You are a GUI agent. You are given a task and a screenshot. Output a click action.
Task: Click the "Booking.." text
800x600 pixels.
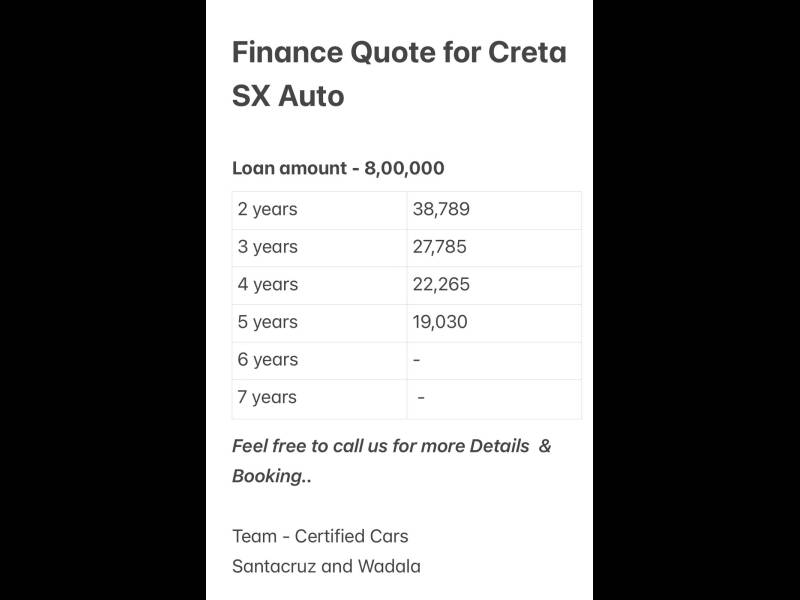(x=272, y=476)
